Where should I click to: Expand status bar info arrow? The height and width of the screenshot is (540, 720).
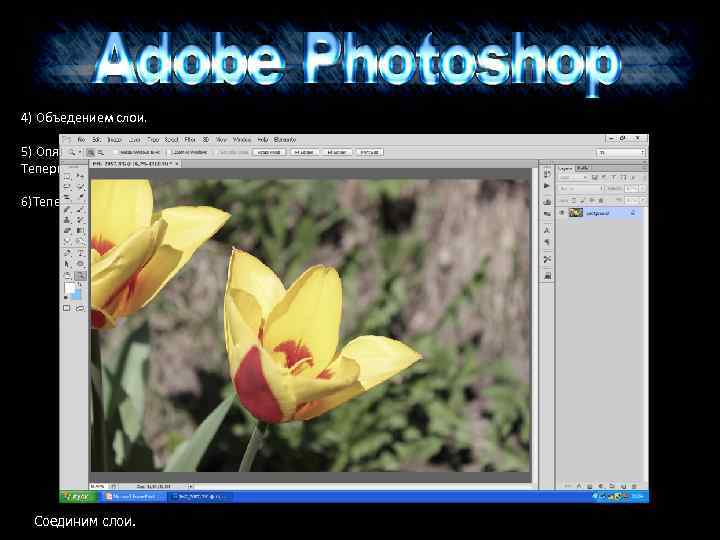tap(190, 486)
